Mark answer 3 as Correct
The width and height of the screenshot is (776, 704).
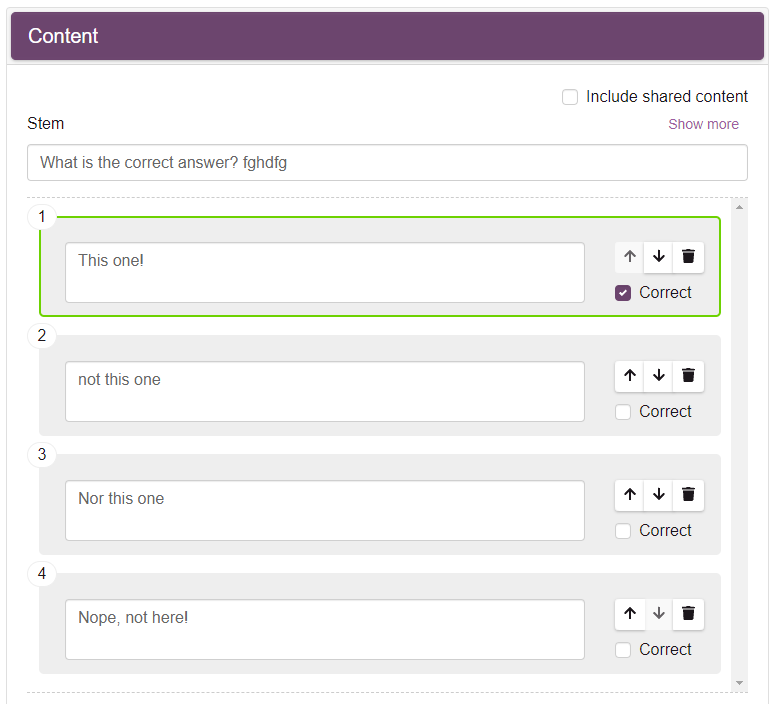coord(623,531)
